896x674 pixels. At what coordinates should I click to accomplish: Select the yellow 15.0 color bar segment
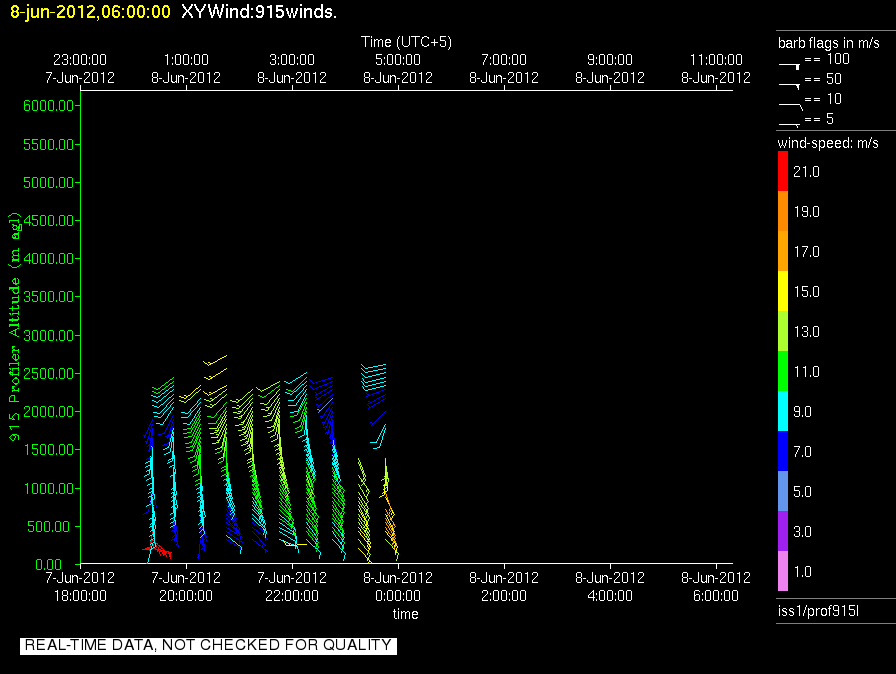(782, 291)
